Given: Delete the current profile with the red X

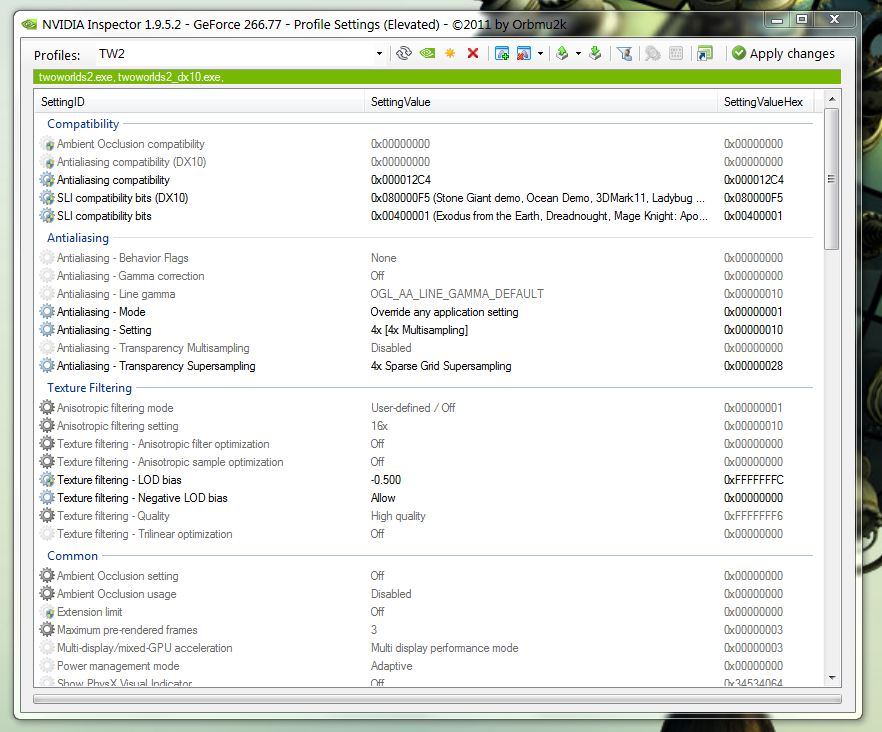Looking at the screenshot, I should click(473, 53).
